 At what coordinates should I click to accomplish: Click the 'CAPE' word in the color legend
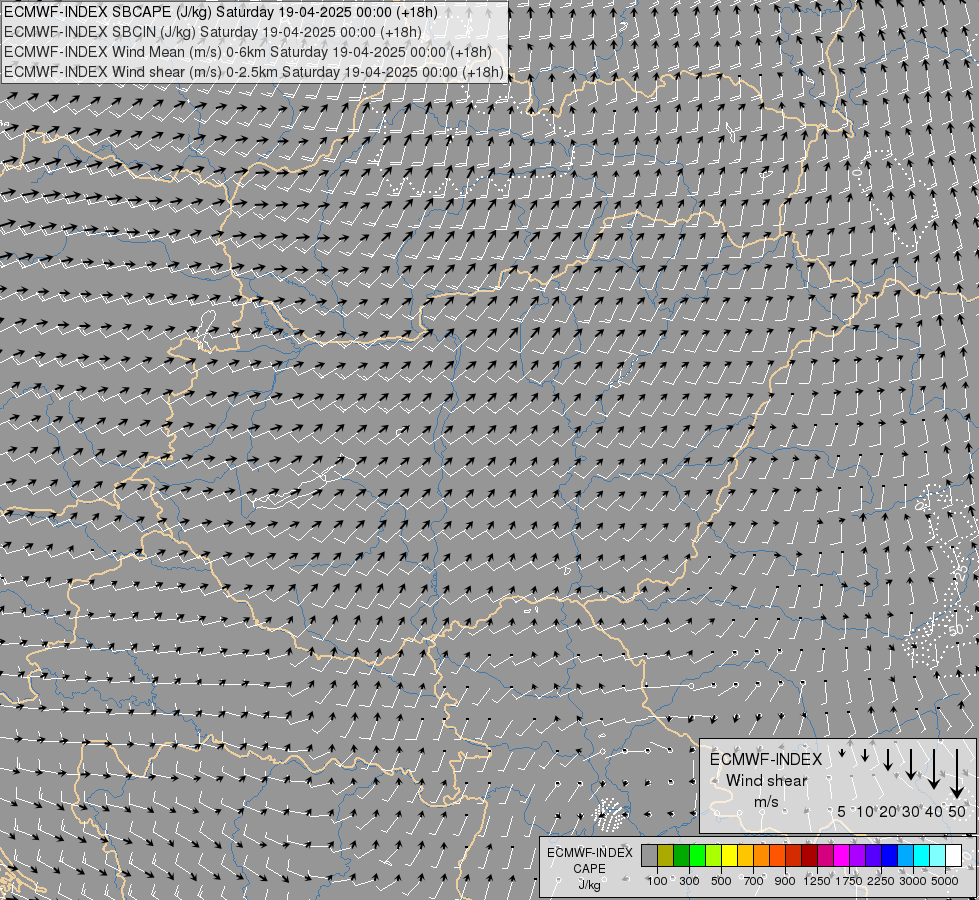tap(589, 869)
